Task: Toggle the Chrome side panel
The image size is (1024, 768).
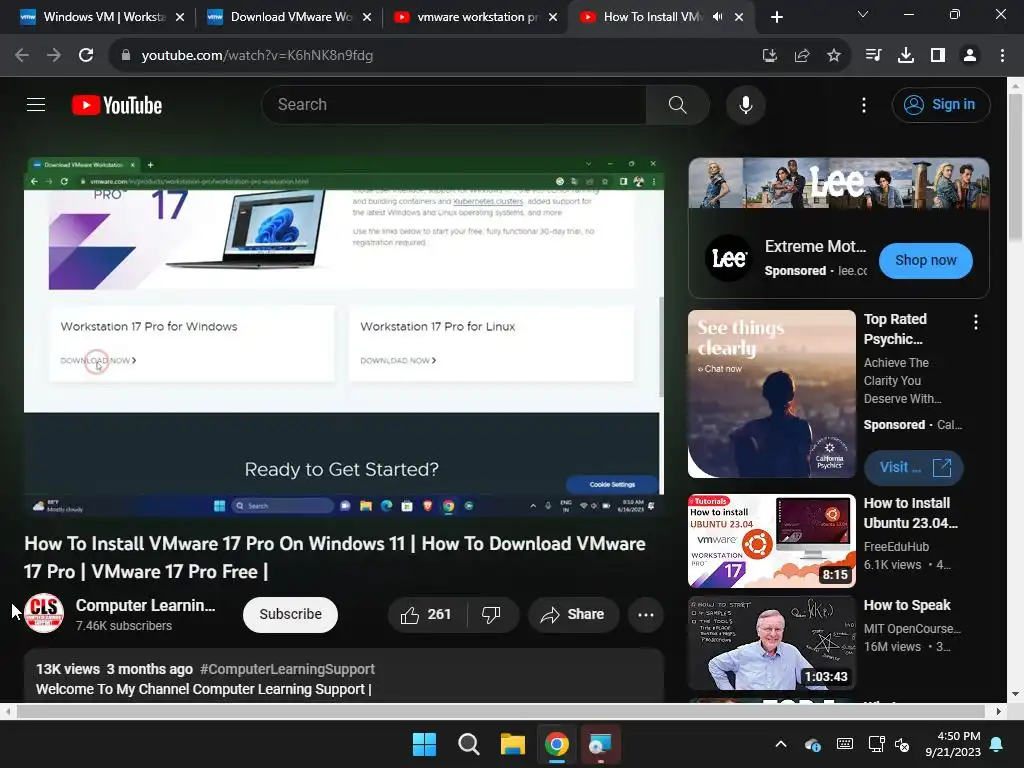Action: click(938, 56)
